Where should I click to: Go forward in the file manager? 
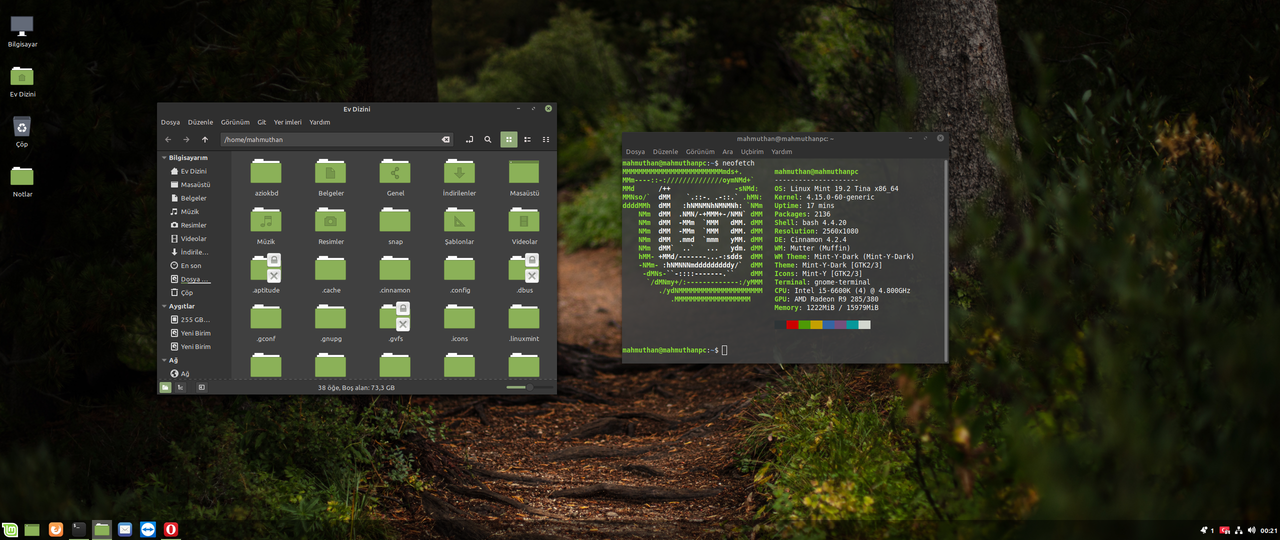186,140
